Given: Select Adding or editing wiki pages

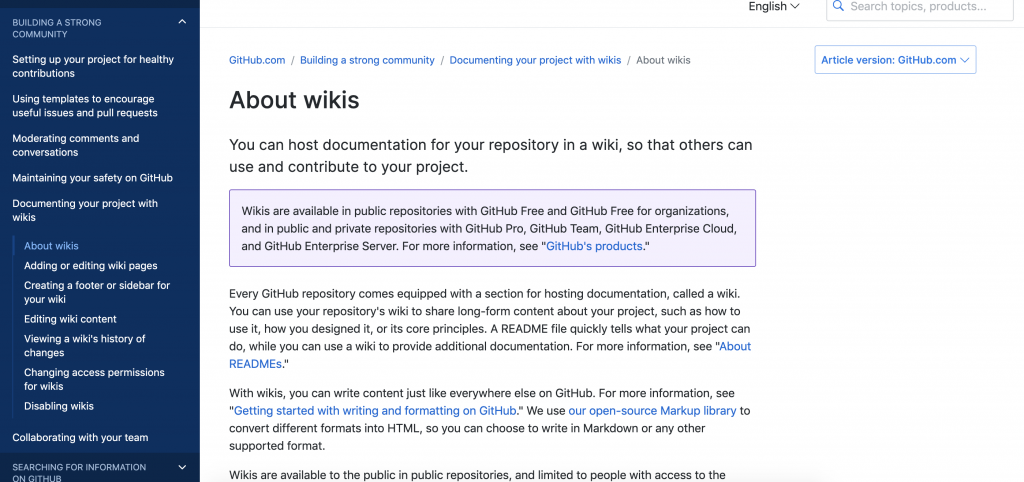Looking at the screenshot, I should pos(91,266).
